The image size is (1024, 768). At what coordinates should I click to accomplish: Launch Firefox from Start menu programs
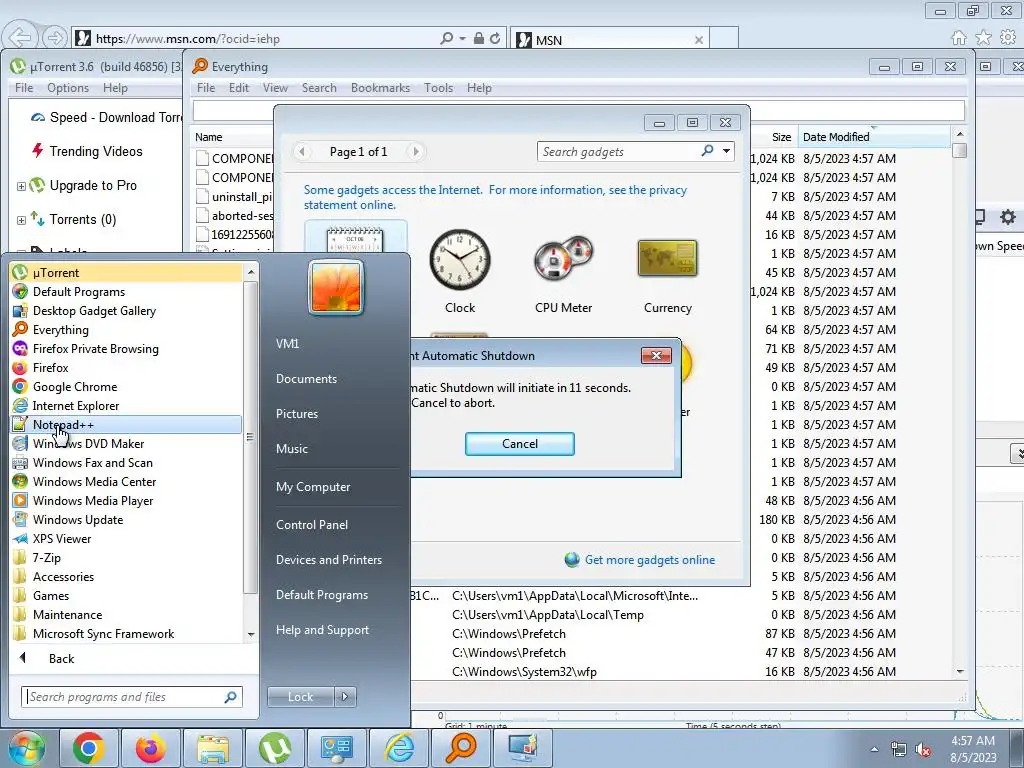click(x=125, y=367)
